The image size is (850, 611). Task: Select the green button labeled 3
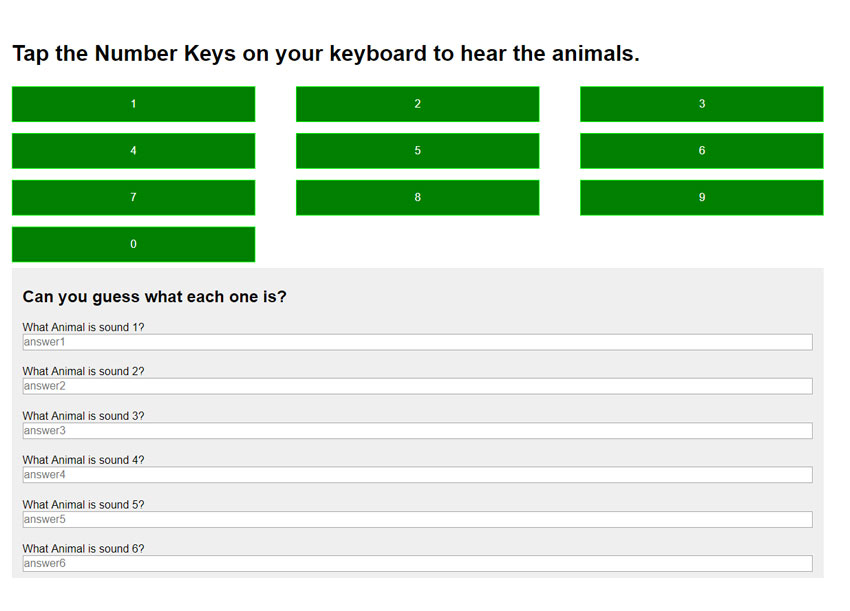click(x=701, y=104)
